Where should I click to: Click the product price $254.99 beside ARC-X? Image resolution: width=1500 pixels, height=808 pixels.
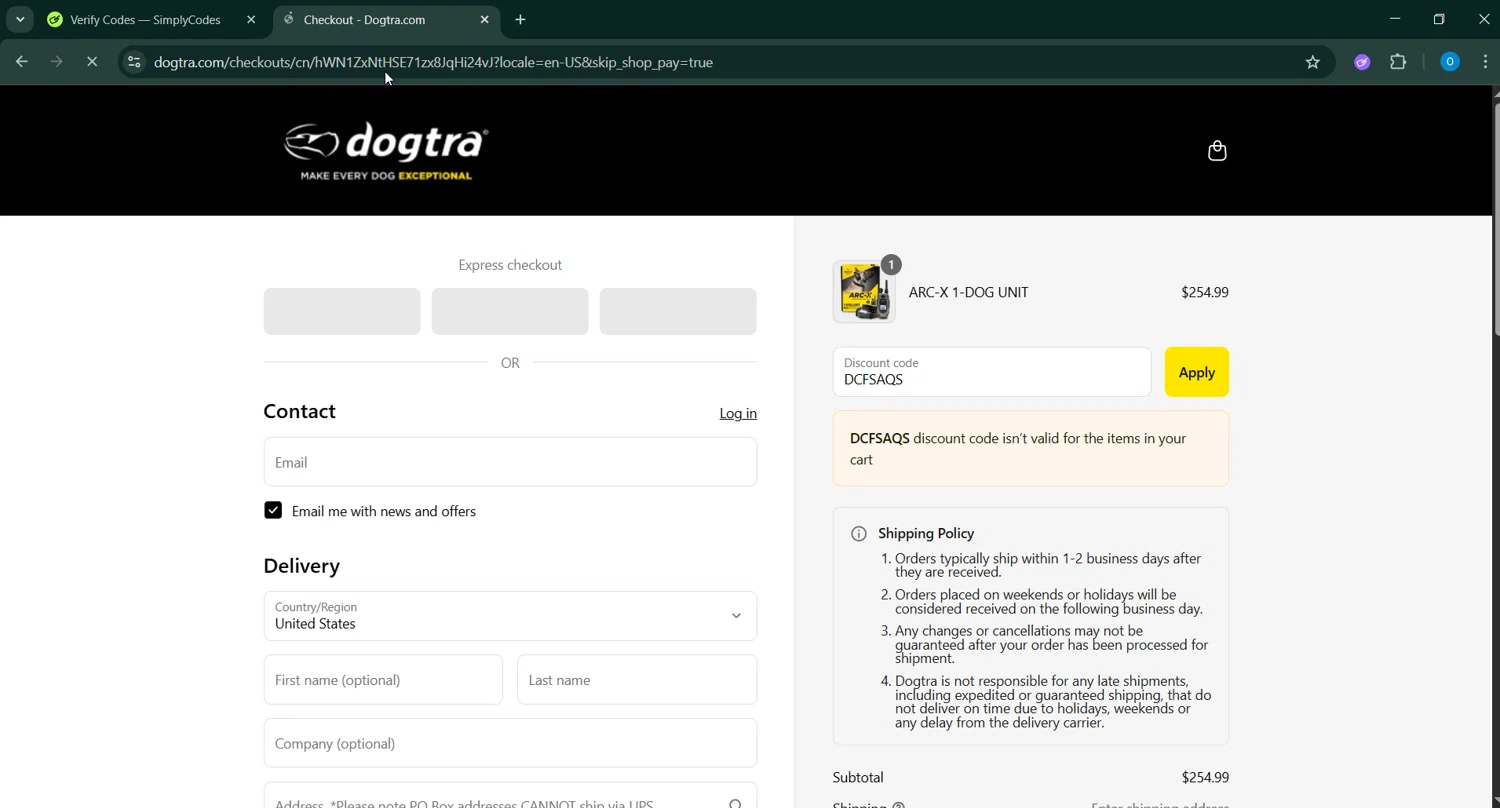pos(1205,292)
